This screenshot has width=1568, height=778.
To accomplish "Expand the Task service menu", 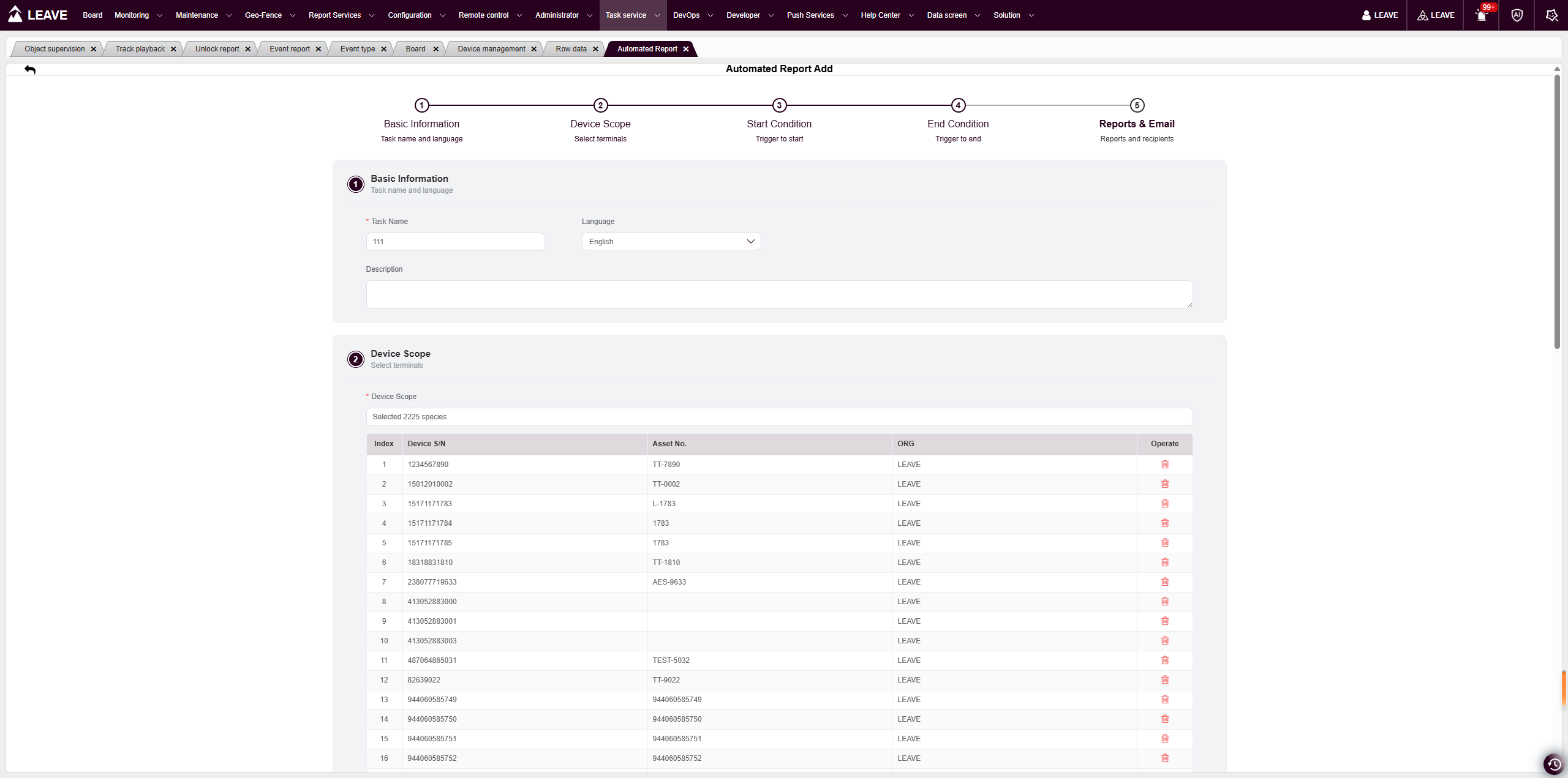I will pyautogui.click(x=633, y=15).
